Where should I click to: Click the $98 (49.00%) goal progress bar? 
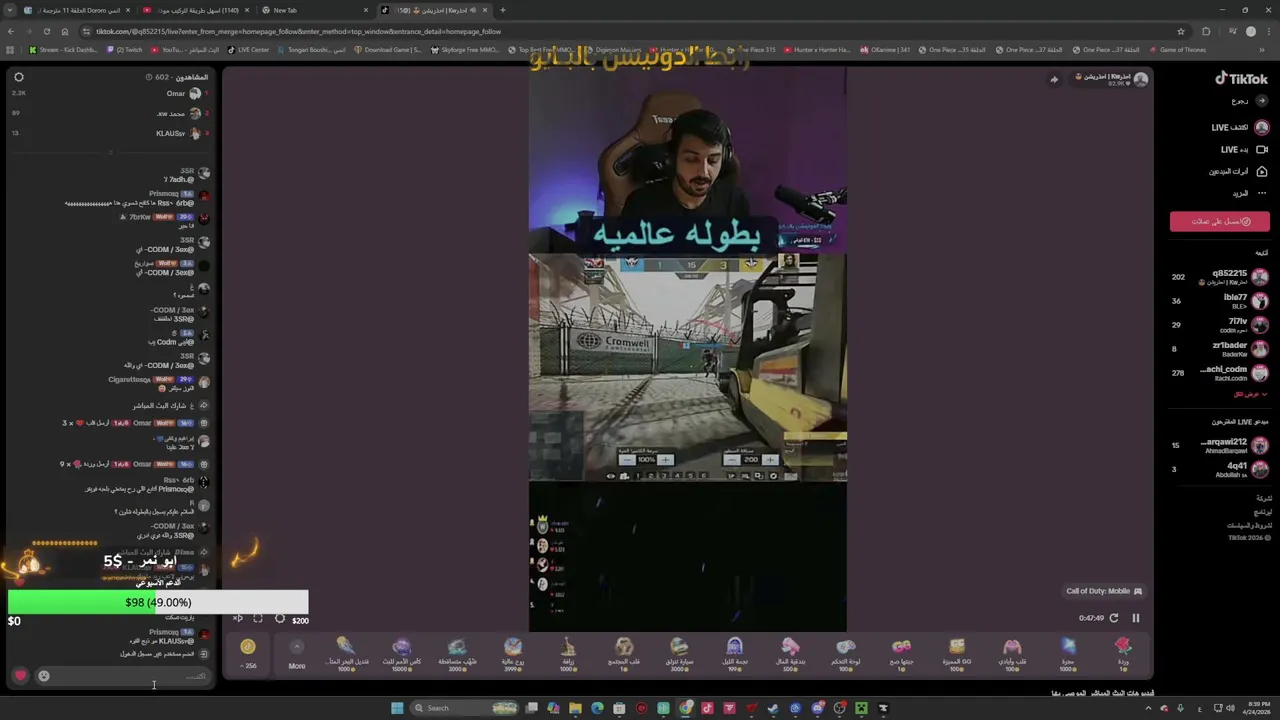coord(158,602)
